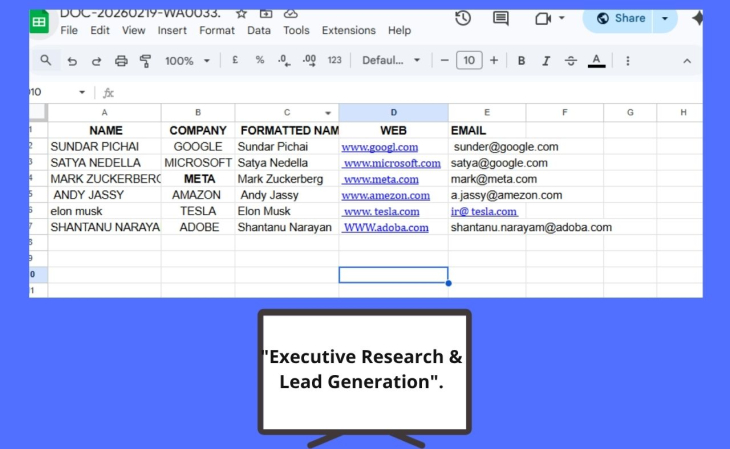Select cell Shantanu Narayan
The width and height of the screenshot is (730, 449).
click(287, 227)
